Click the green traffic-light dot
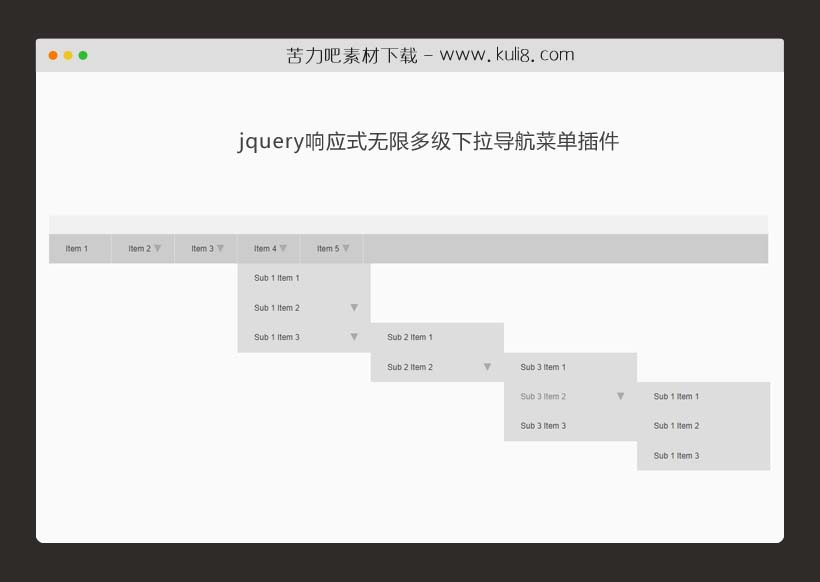Screen dimensions: 820x582 tap(84, 57)
